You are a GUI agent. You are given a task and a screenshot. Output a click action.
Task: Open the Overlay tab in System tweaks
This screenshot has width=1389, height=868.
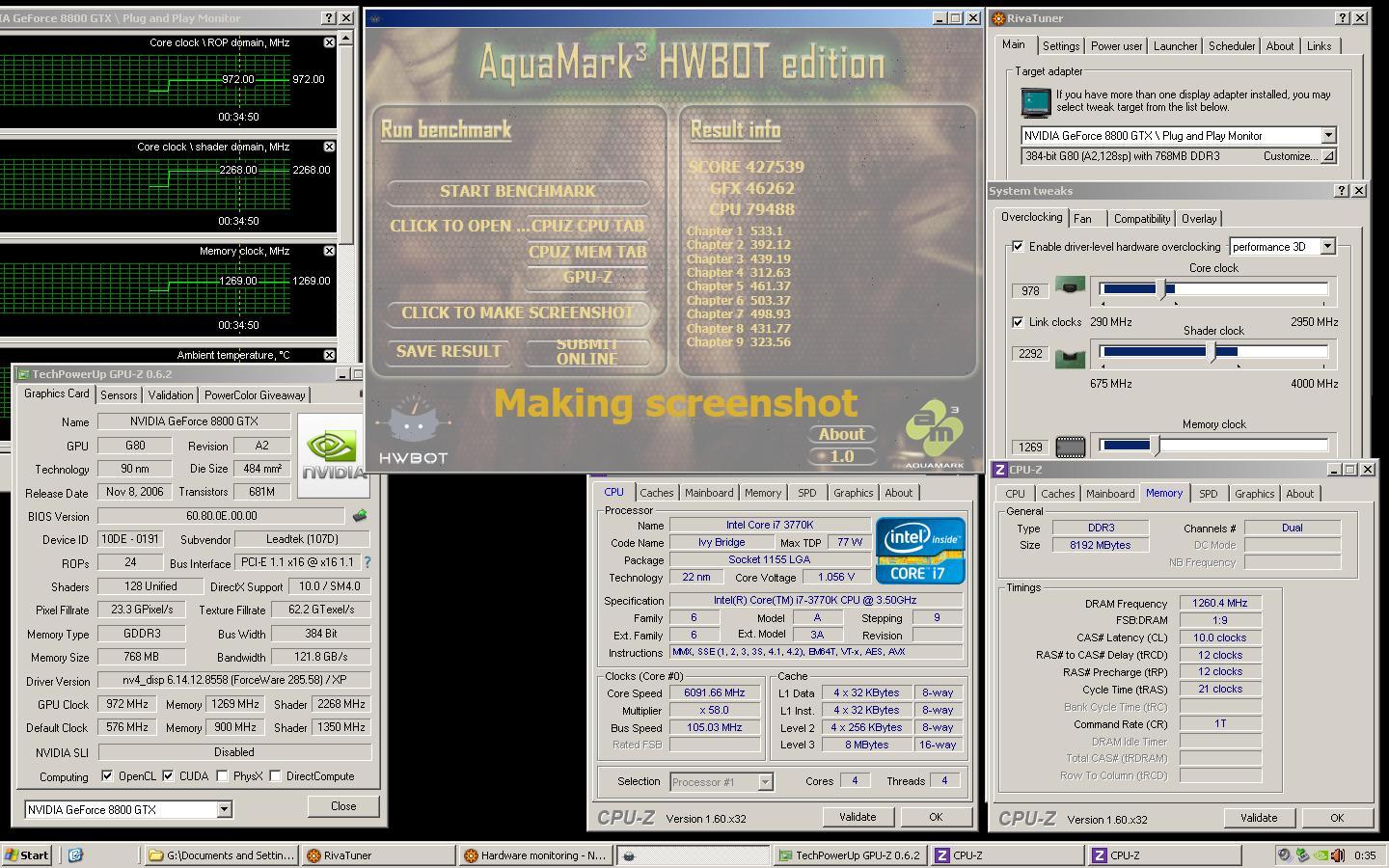point(1199,219)
